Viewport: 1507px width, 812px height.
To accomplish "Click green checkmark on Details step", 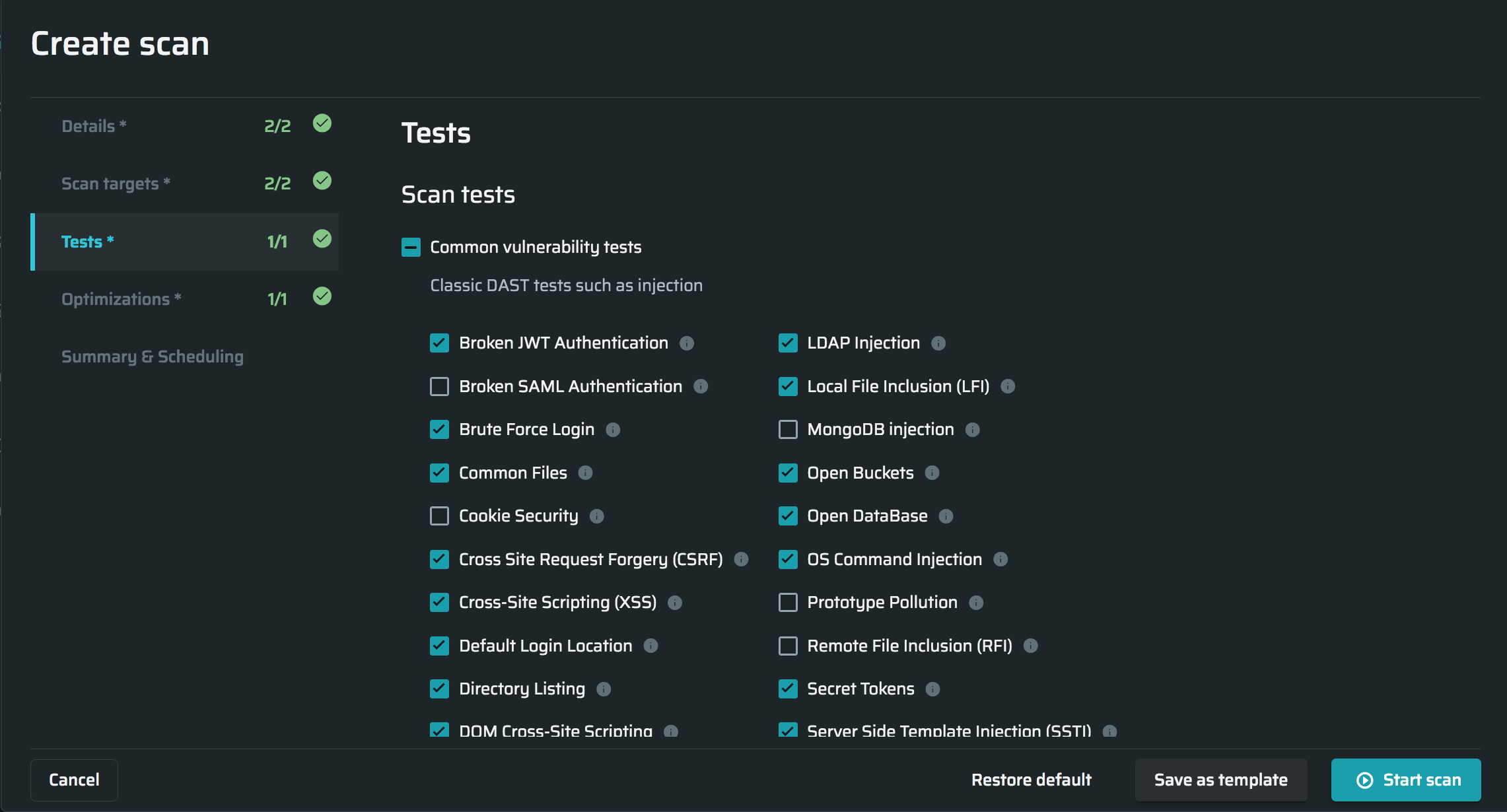I will point(322,123).
